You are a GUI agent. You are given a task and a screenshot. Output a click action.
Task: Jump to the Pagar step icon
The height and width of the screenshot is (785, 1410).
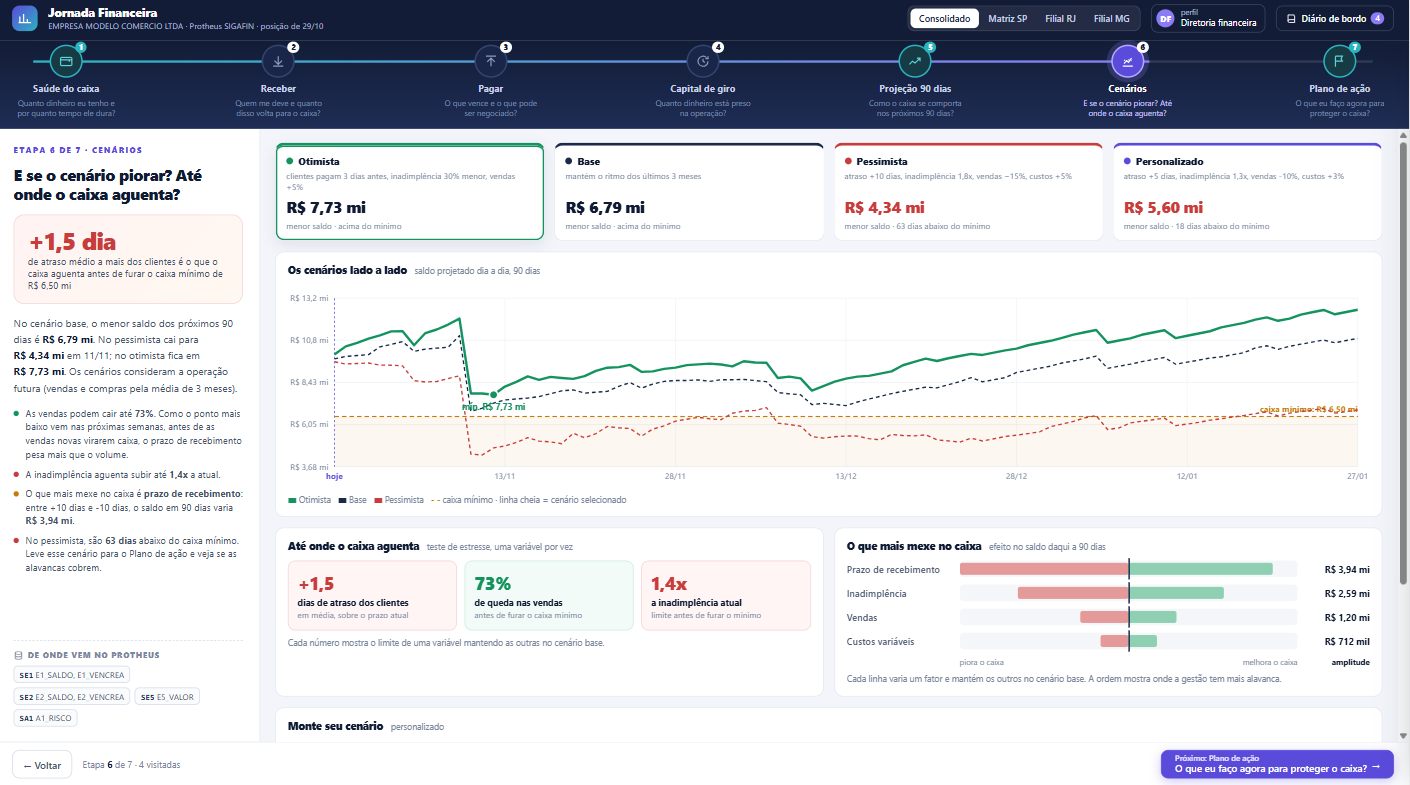tap(491, 61)
